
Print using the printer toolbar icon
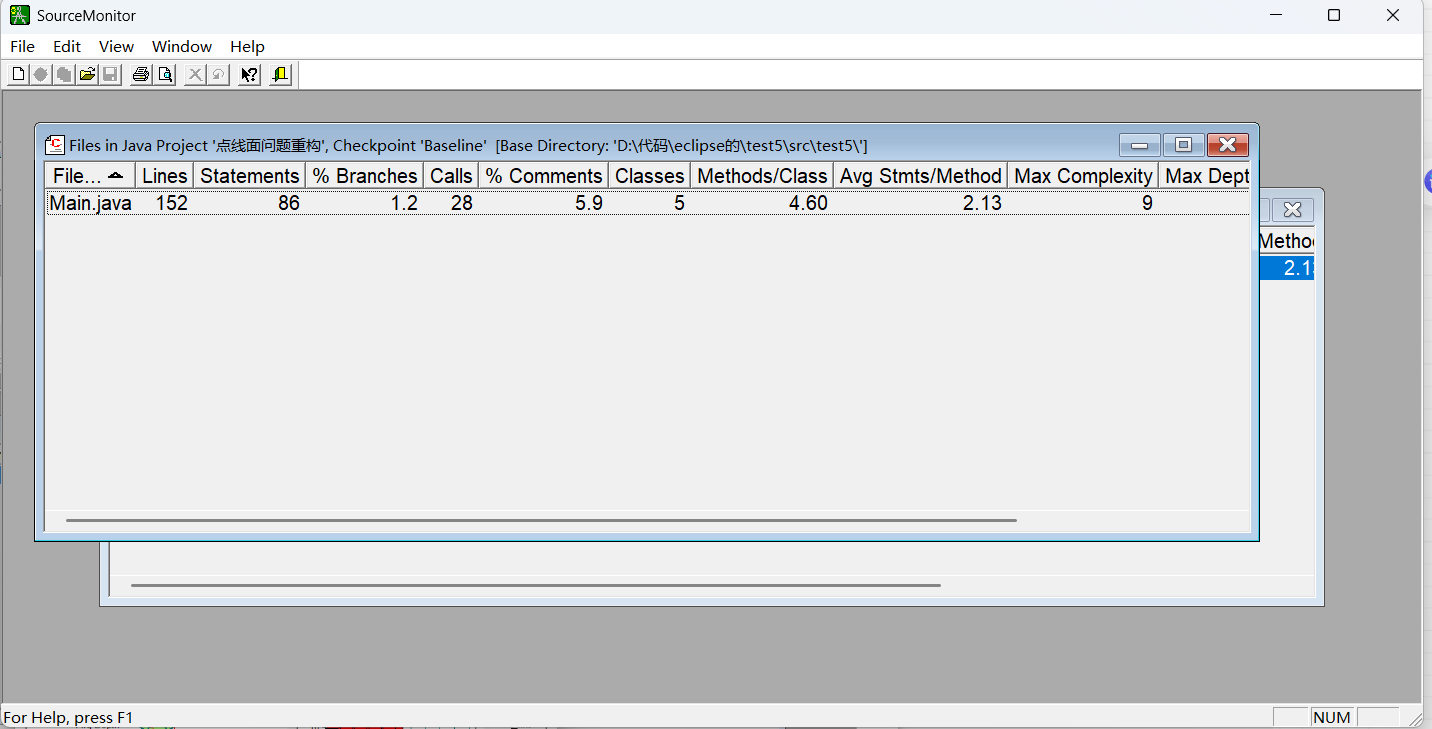(141, 75)
